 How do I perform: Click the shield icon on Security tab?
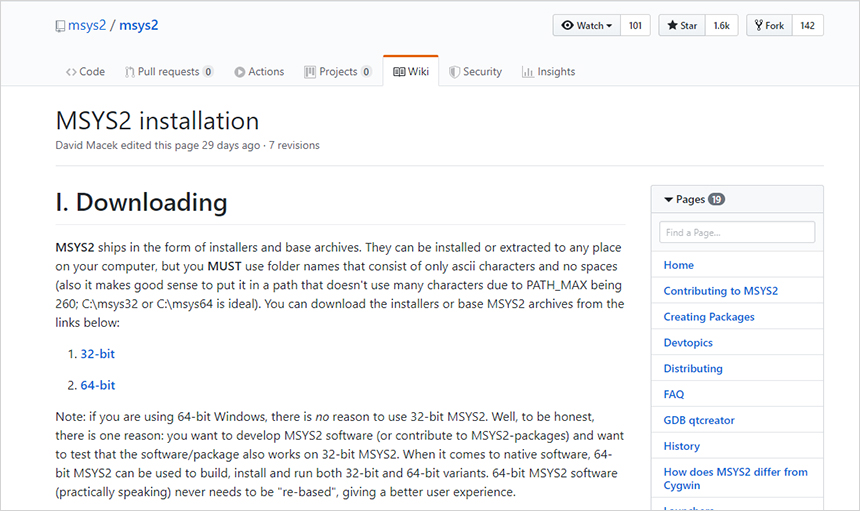click(x=454, y=72)
